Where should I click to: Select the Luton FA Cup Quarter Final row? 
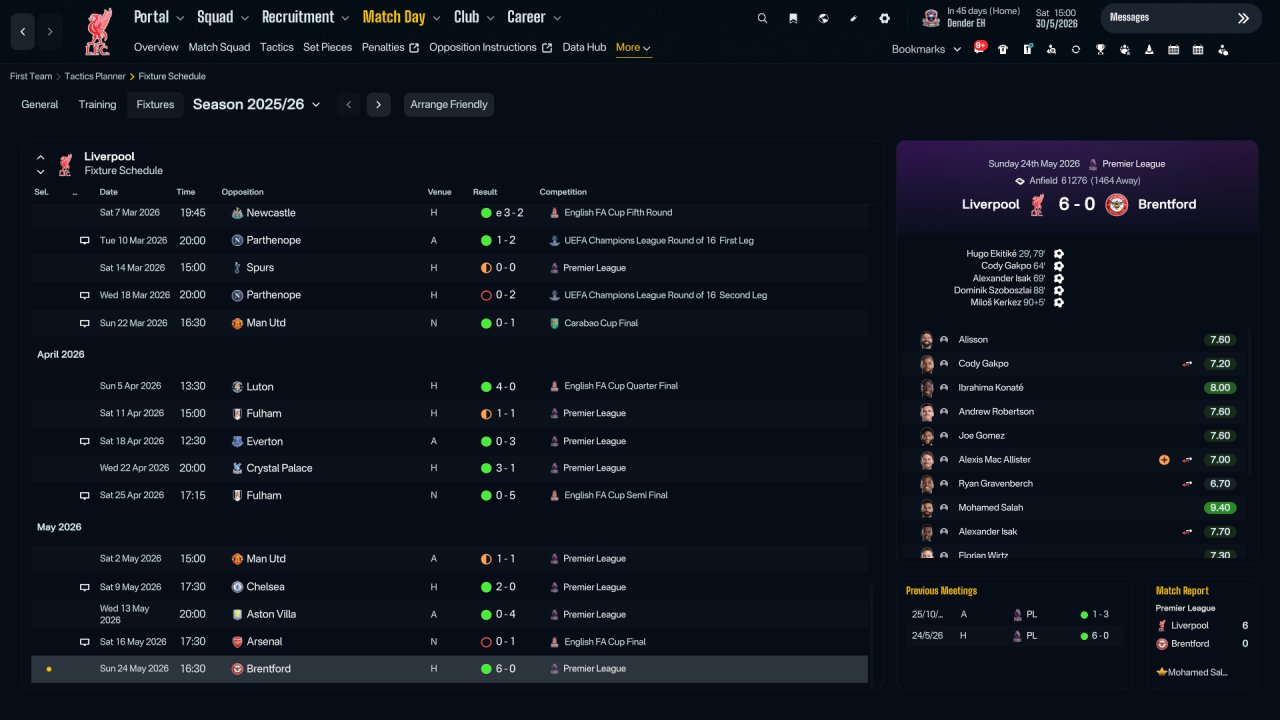pos(450,386)
